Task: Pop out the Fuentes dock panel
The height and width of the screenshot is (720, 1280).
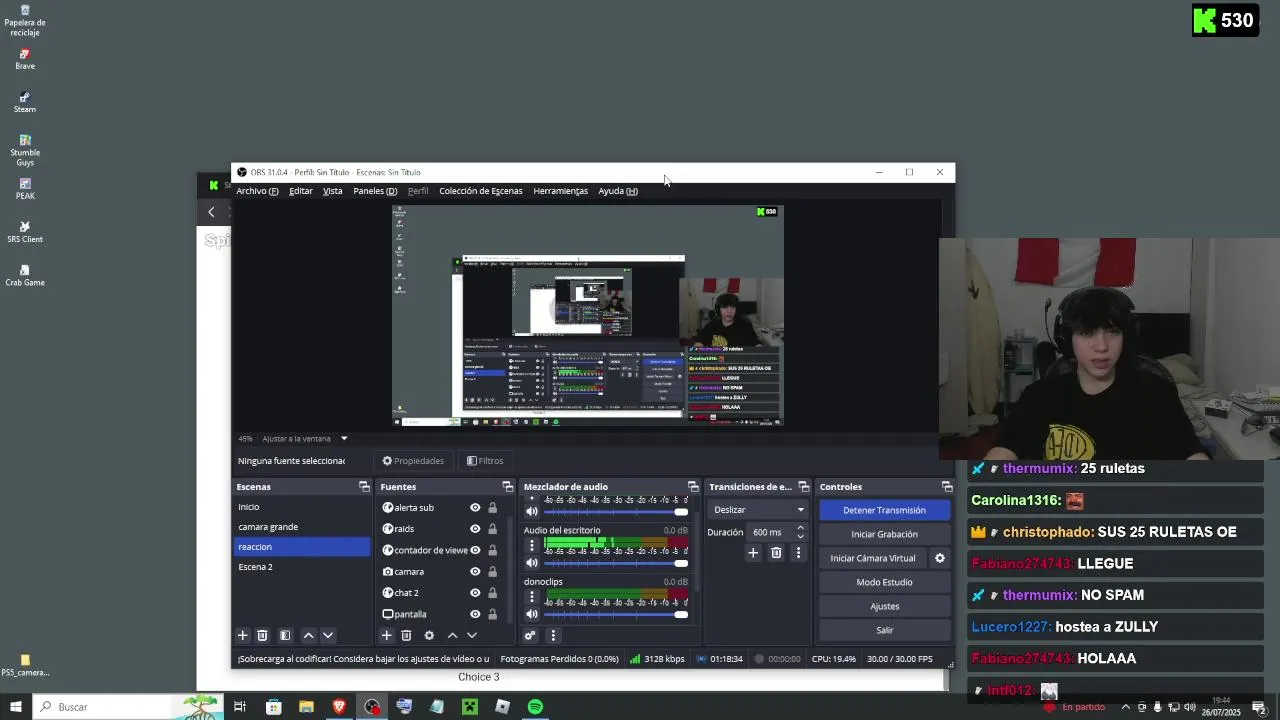Action: coord(507,487)
